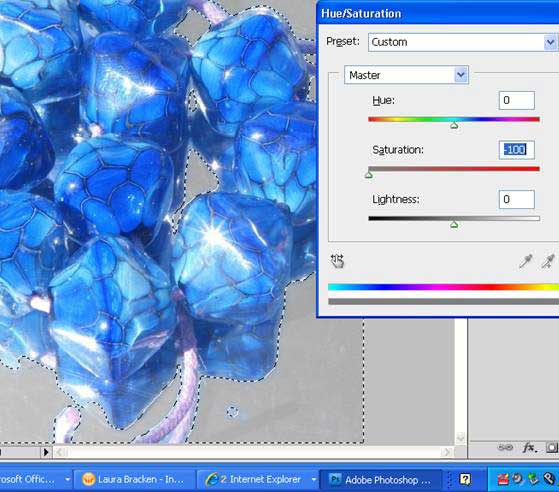This screenshot has height=492, width=559.
Task: Click the vertical scrollbar down arrow
Action: (461, 437)
